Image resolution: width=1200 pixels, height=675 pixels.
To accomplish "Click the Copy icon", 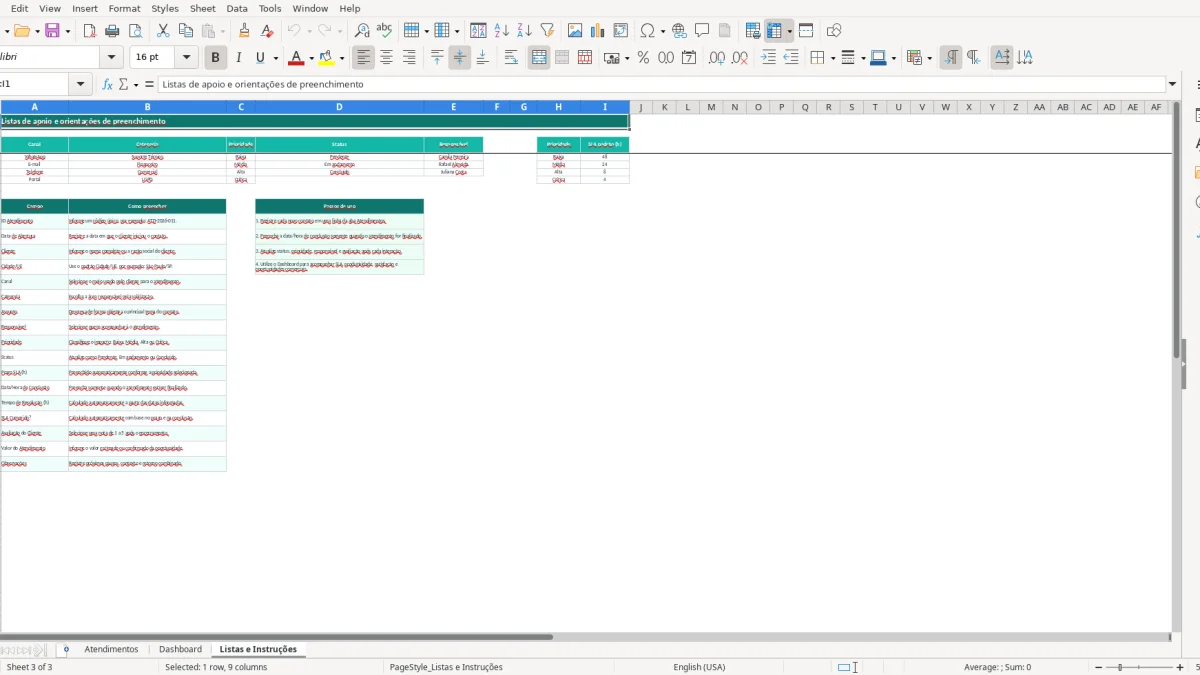I will pos(184,31).
